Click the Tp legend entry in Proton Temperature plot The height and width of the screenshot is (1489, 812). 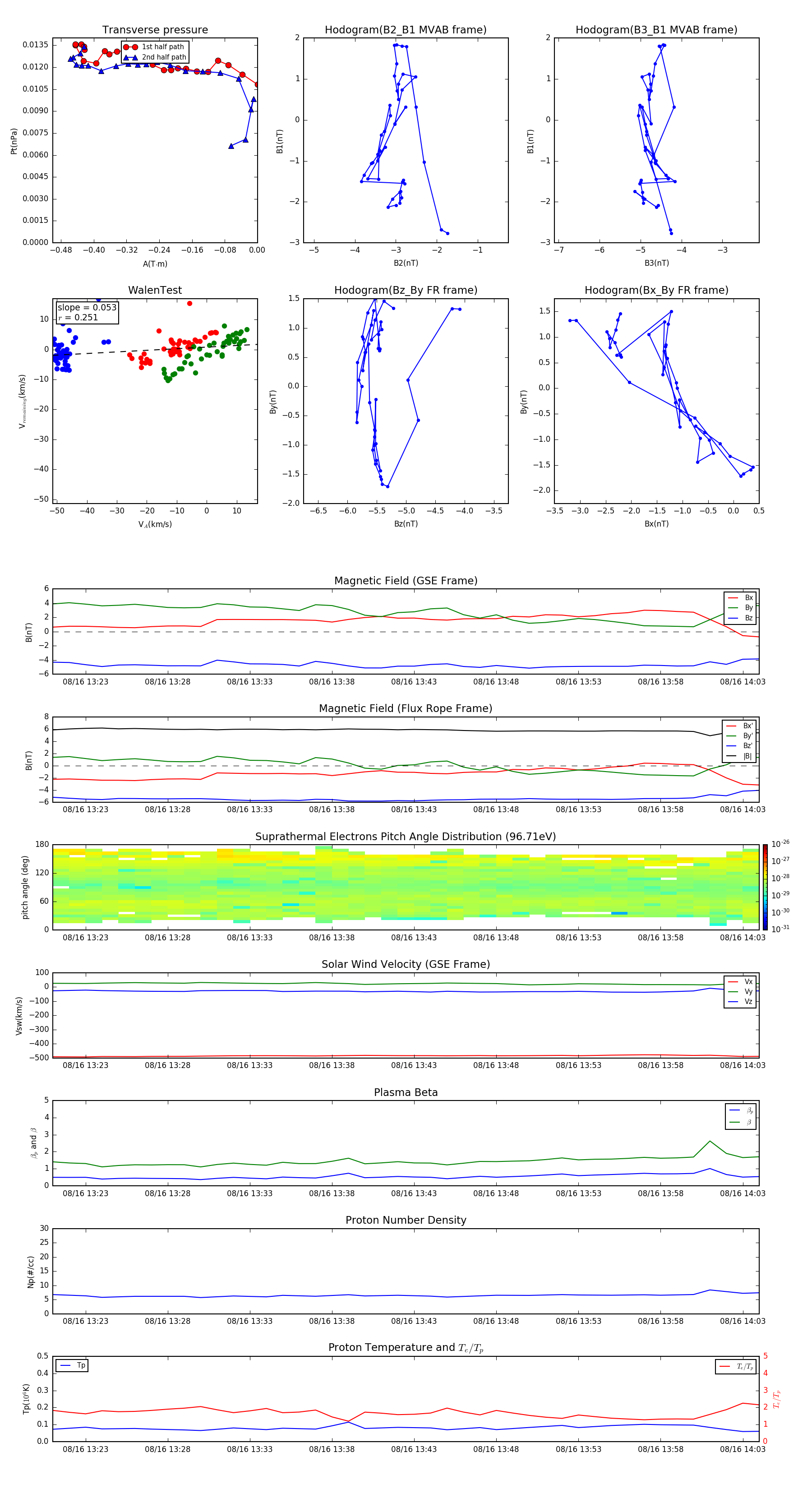(x=72, y=1366)
